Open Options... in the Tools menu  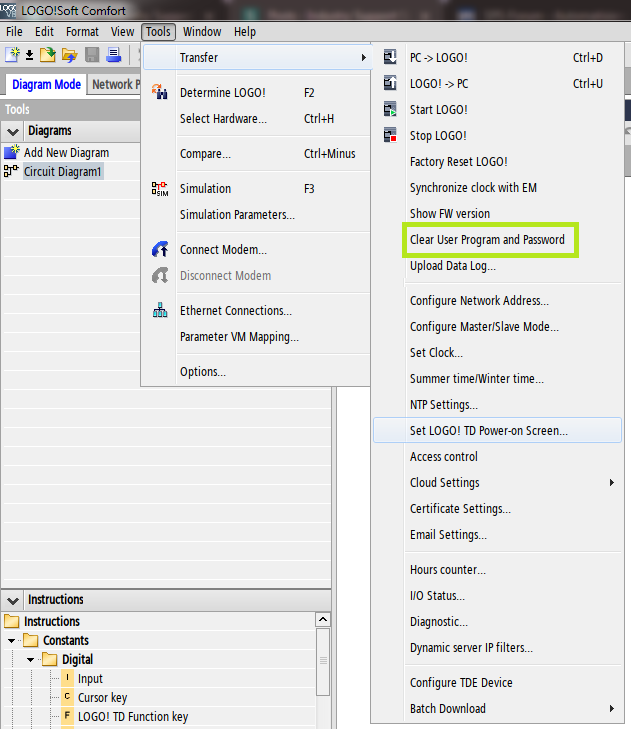click(x=258, y=371)
